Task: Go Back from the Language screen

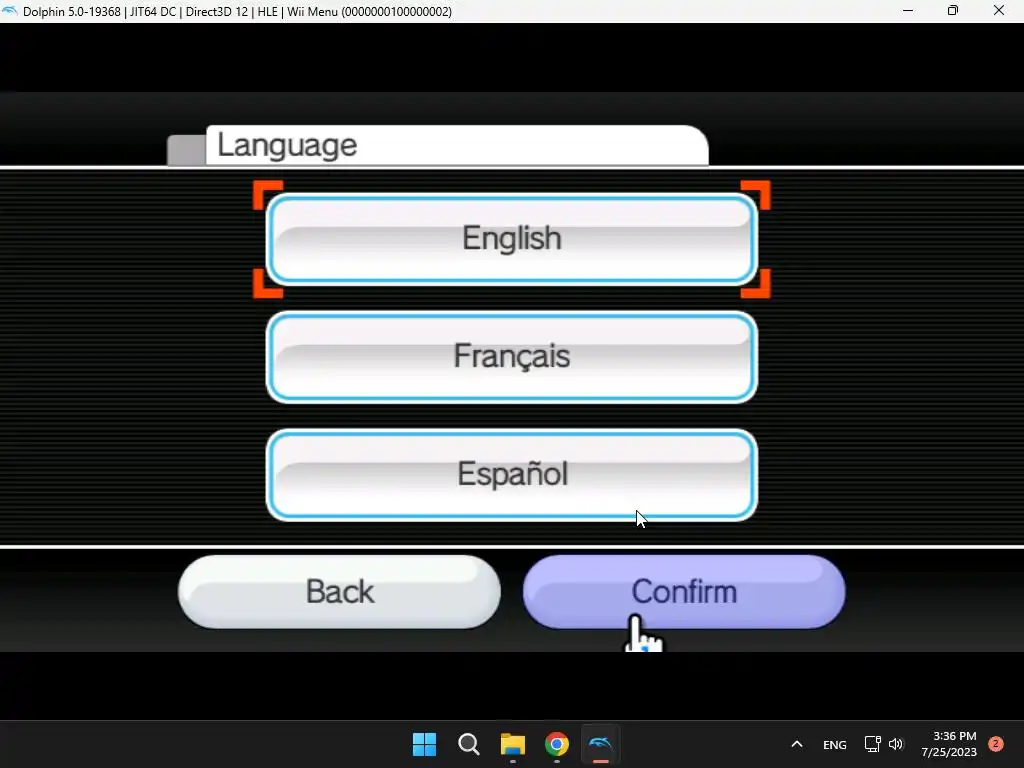Action: [x=340, y=592]
